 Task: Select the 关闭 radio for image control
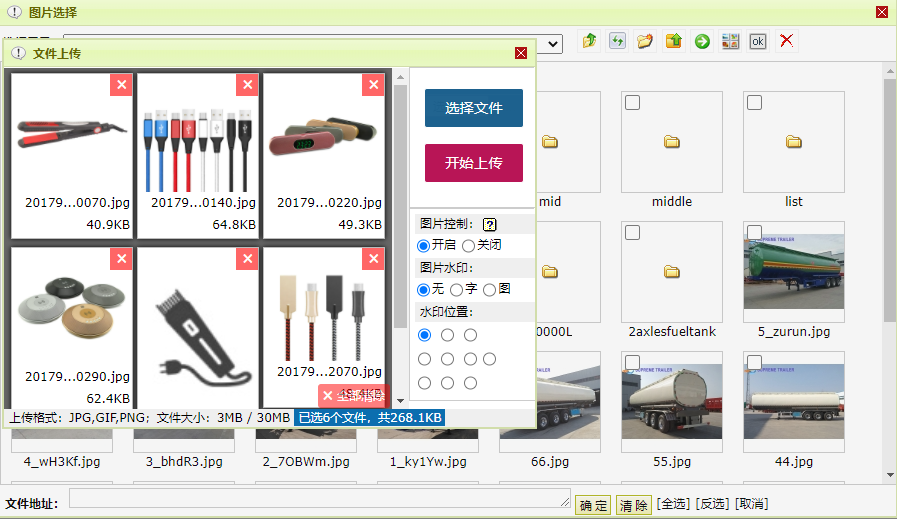pyautogui.click(x=468, y=245)
